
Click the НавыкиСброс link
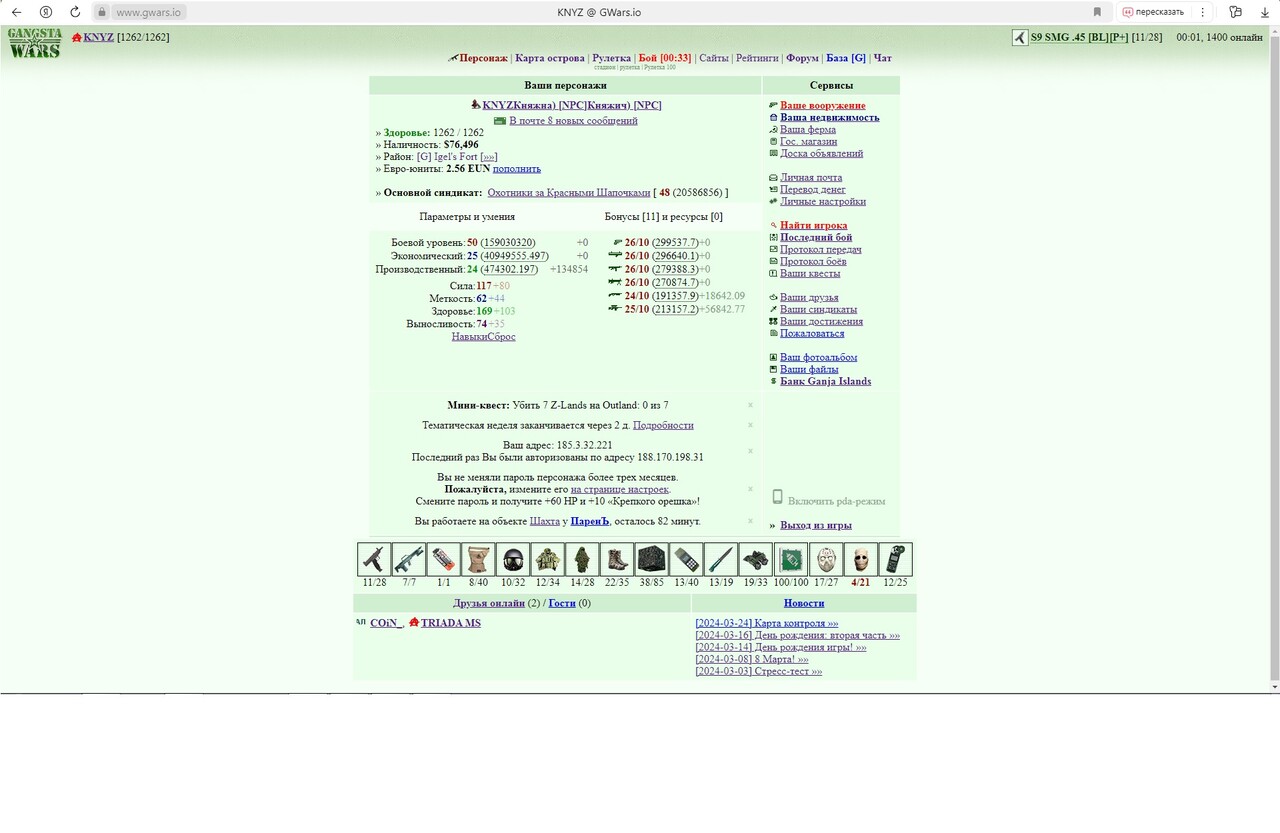point(483,337)
